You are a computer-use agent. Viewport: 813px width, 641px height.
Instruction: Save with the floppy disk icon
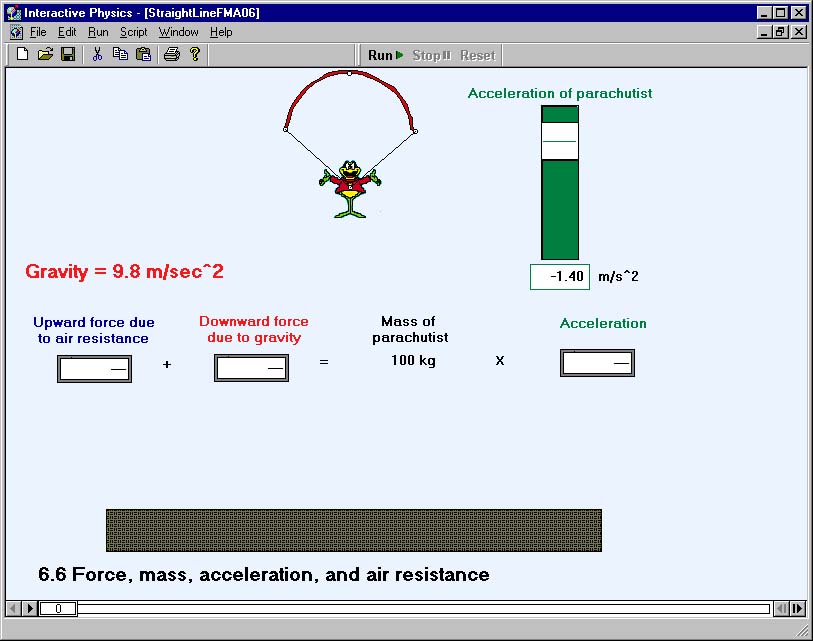click(x=68, y=54)
